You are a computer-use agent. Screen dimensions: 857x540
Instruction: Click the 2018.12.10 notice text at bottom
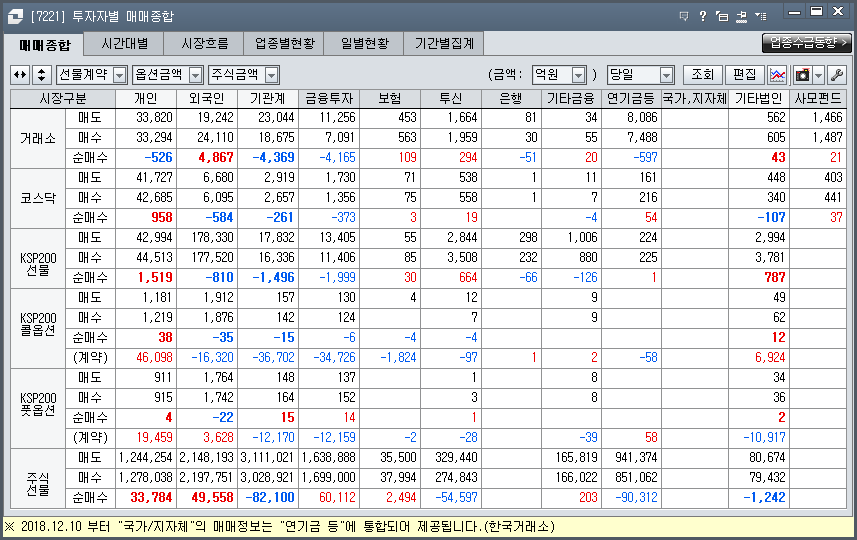pos(279,526)
